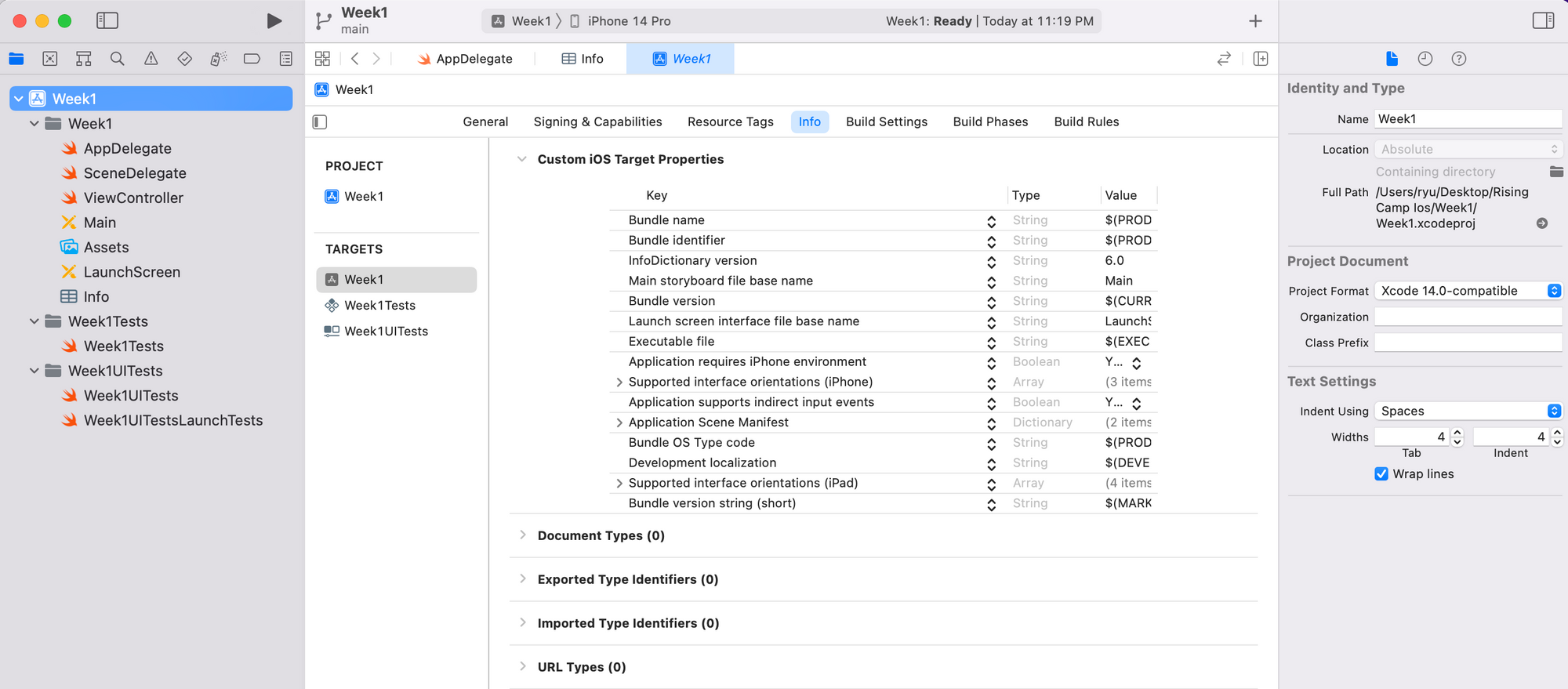The image size is (1568, 689).
Task: Collapse Custom iOS Target Properties section
Action: [x=521, y=159]
